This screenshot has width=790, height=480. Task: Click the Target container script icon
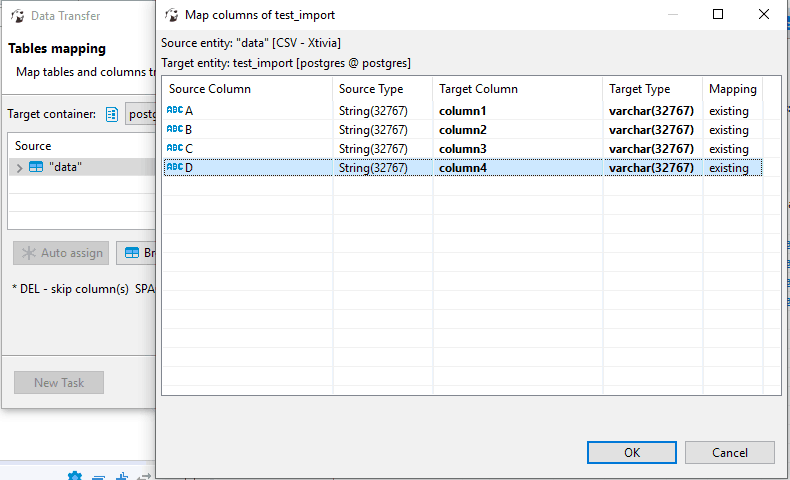tap(112, 114)
